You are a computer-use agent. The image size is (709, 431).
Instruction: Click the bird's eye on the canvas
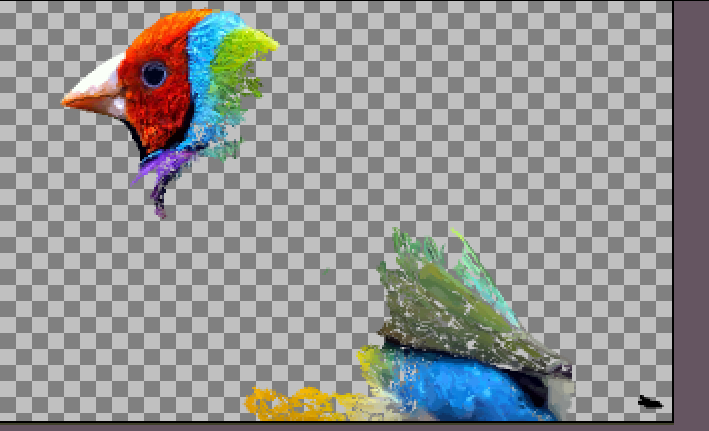pyautogui.click(x=154, y=74)
